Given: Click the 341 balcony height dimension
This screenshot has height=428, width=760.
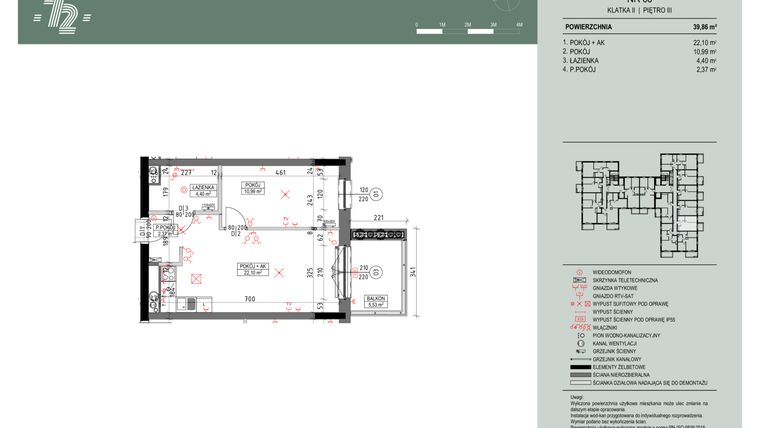Looking at the screenshot, I should (413, 272).
